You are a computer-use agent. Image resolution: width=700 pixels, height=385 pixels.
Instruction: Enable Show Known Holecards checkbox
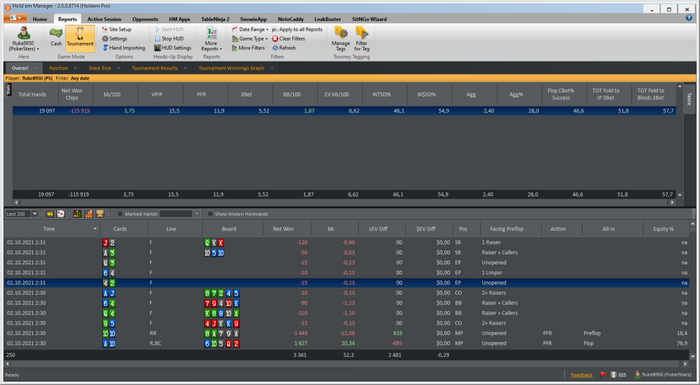click(210, 214)
